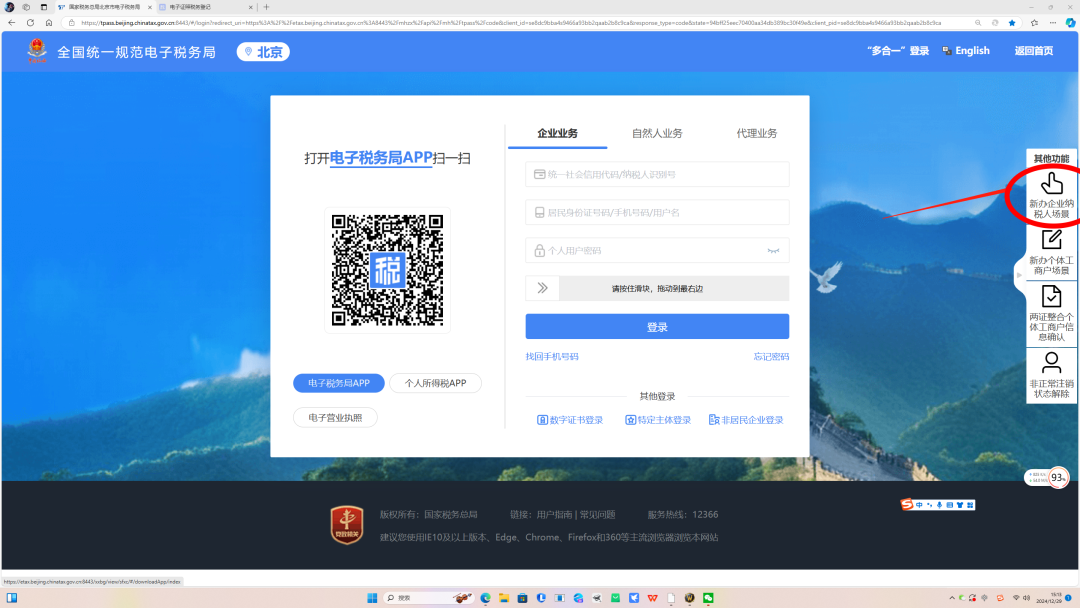The width and height of the screenshot is (1080, 608).
Task: Switch to the 代理业务 tab
Action: 757,133
